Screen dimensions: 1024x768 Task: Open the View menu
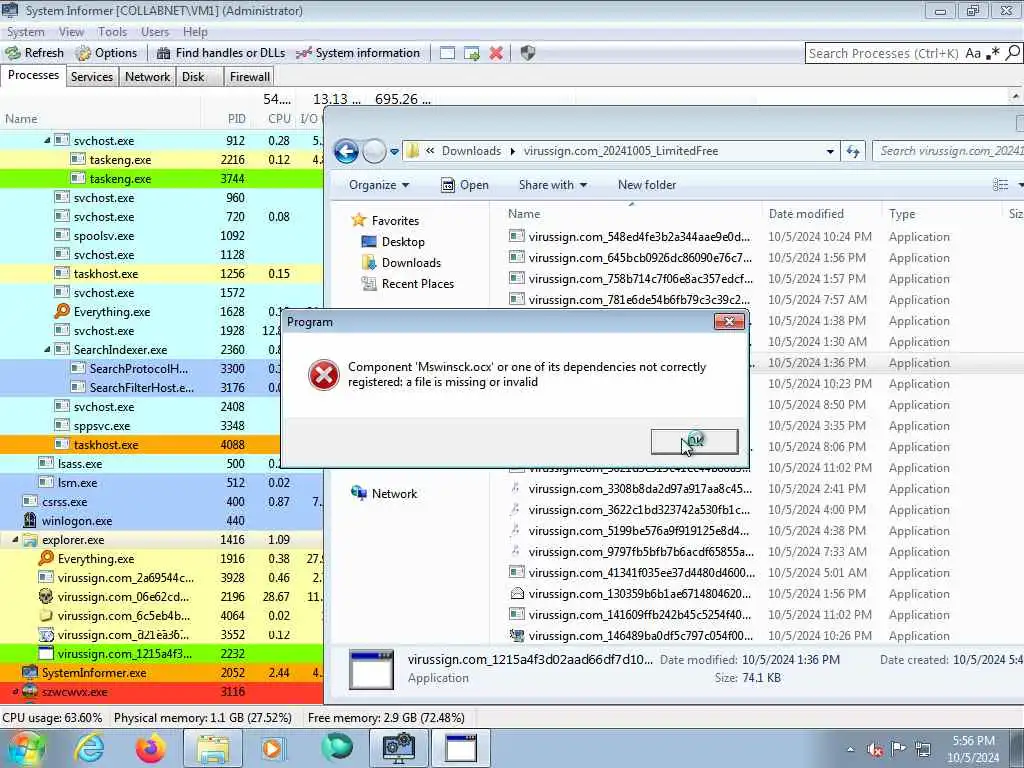pos(71,32)
